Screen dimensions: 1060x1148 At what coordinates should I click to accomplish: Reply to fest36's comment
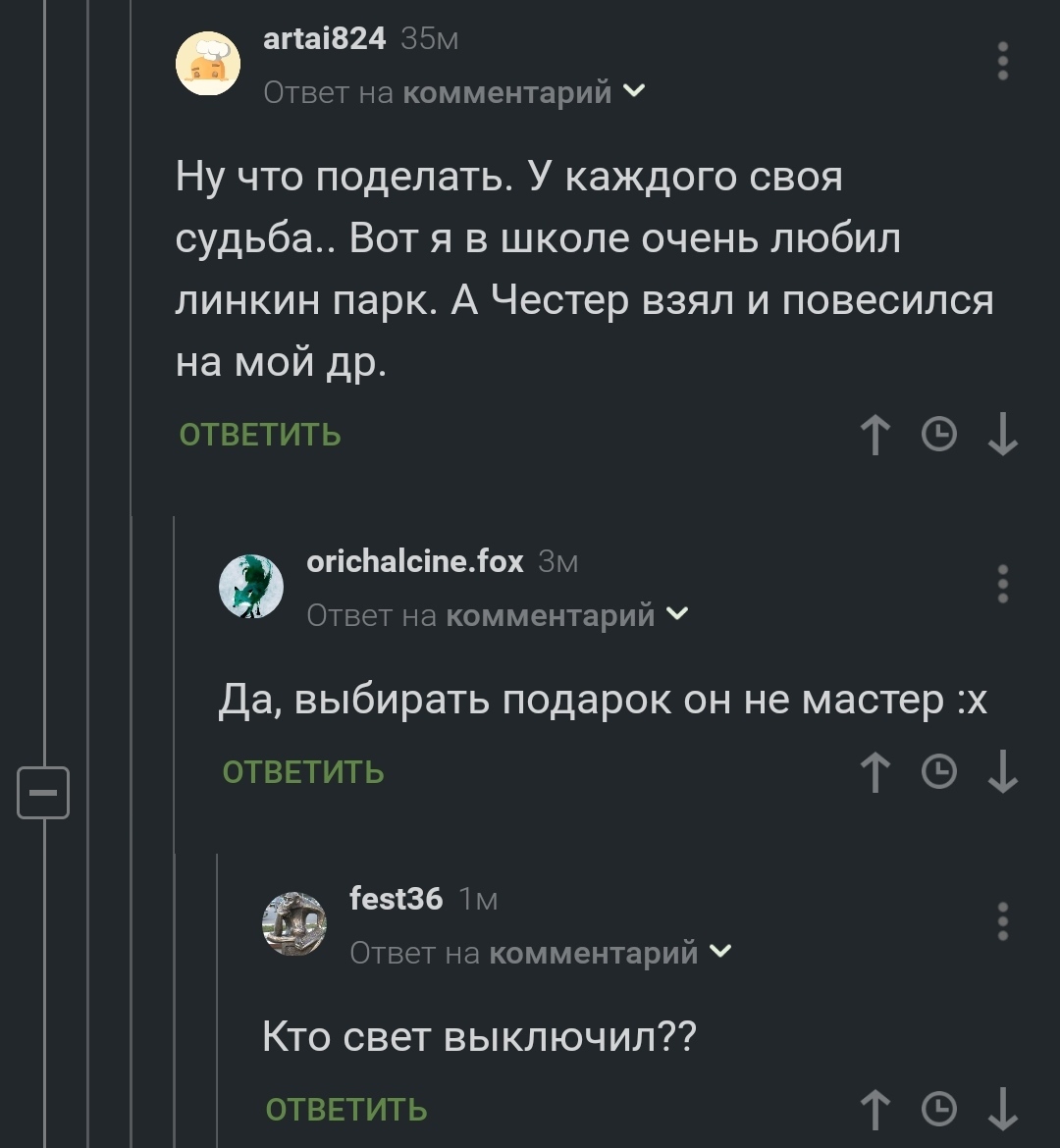pos(346,1109)
